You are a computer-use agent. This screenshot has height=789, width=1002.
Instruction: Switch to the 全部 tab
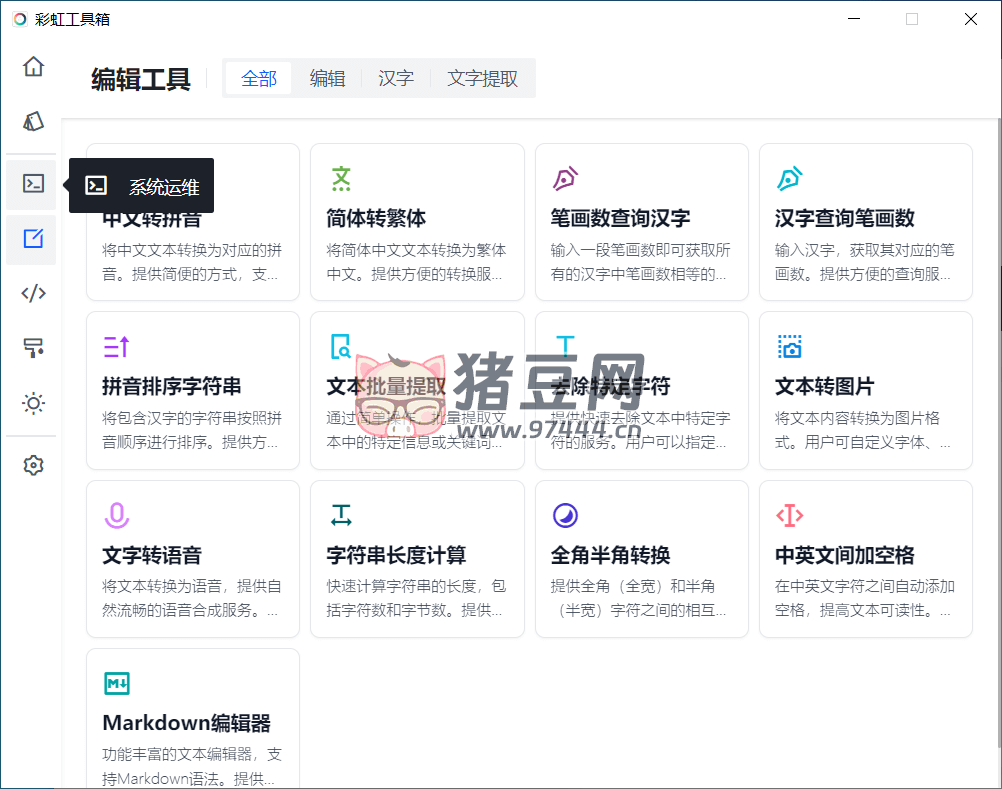point(258,78)
